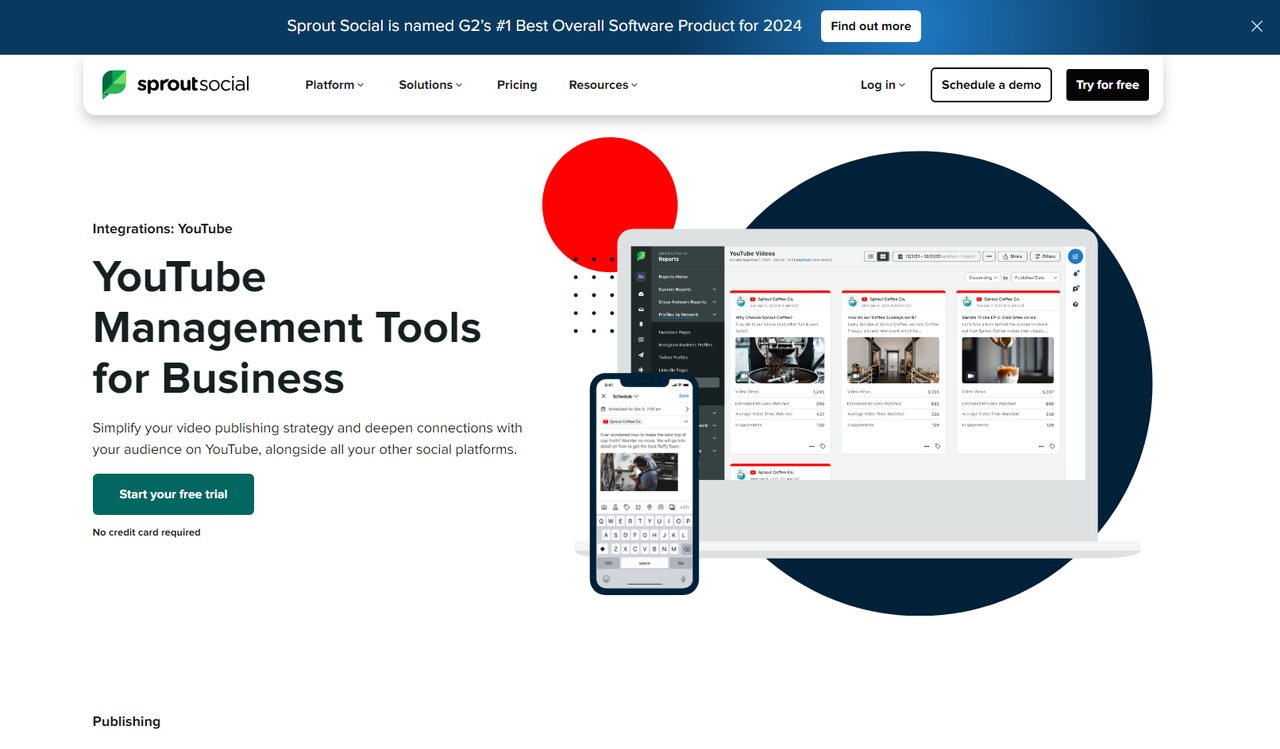Click the tag icon on the first video card
Image resolution: width=1280 pixels, height=749 pixels.
[x=822, y=446]
